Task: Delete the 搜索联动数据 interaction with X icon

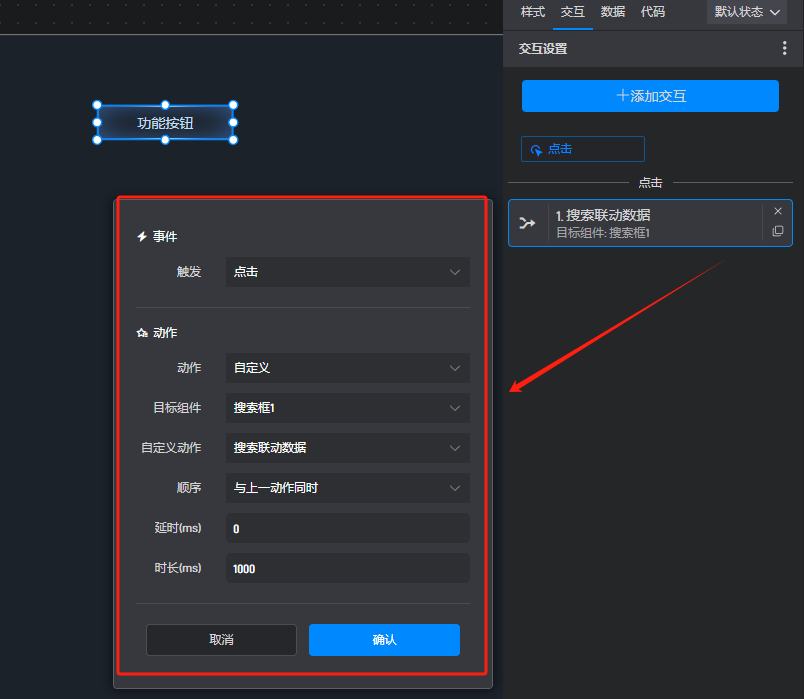Action: coord(777,211)
